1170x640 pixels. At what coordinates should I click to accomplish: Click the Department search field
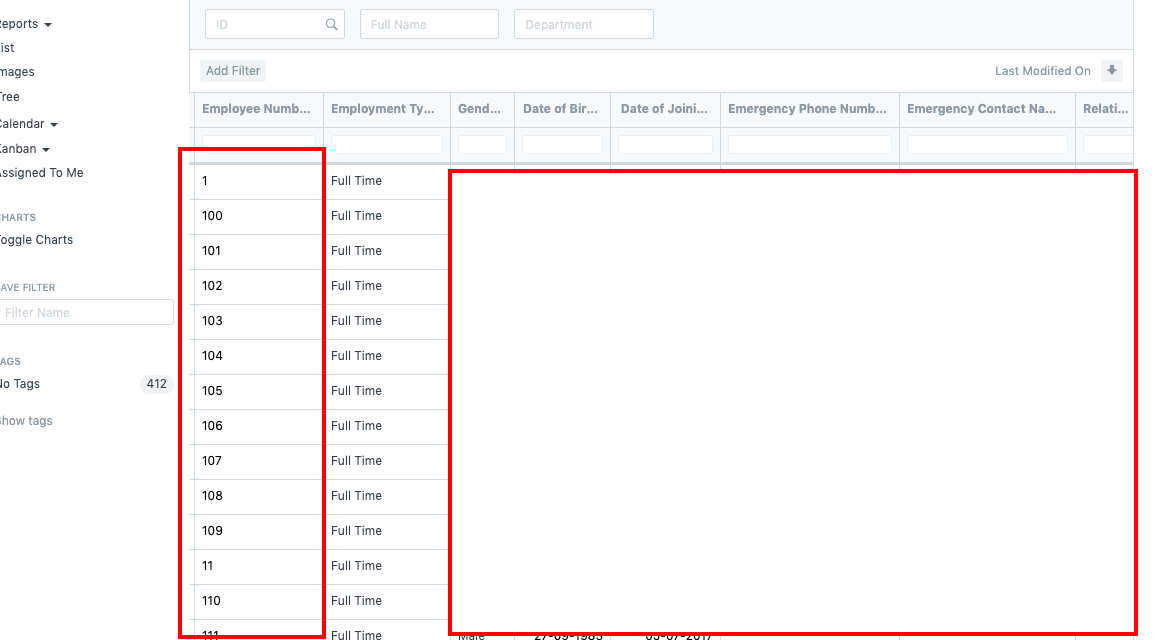click(x=583, y=23)
